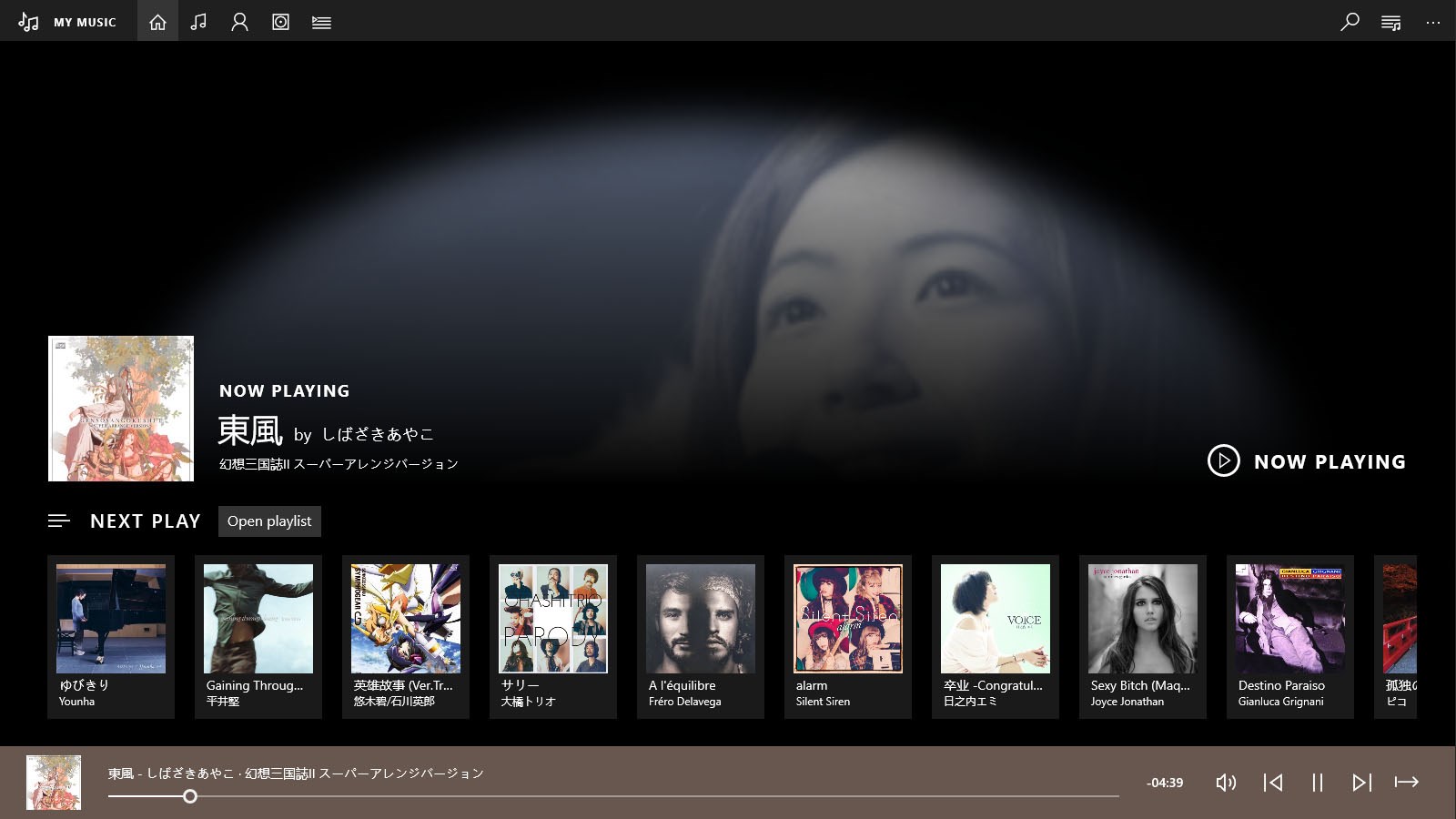This screenshot has width=1456, height=819.
Task: Play 卒业 -Congratul... by 日之内エミ
Action: [996, 637]
